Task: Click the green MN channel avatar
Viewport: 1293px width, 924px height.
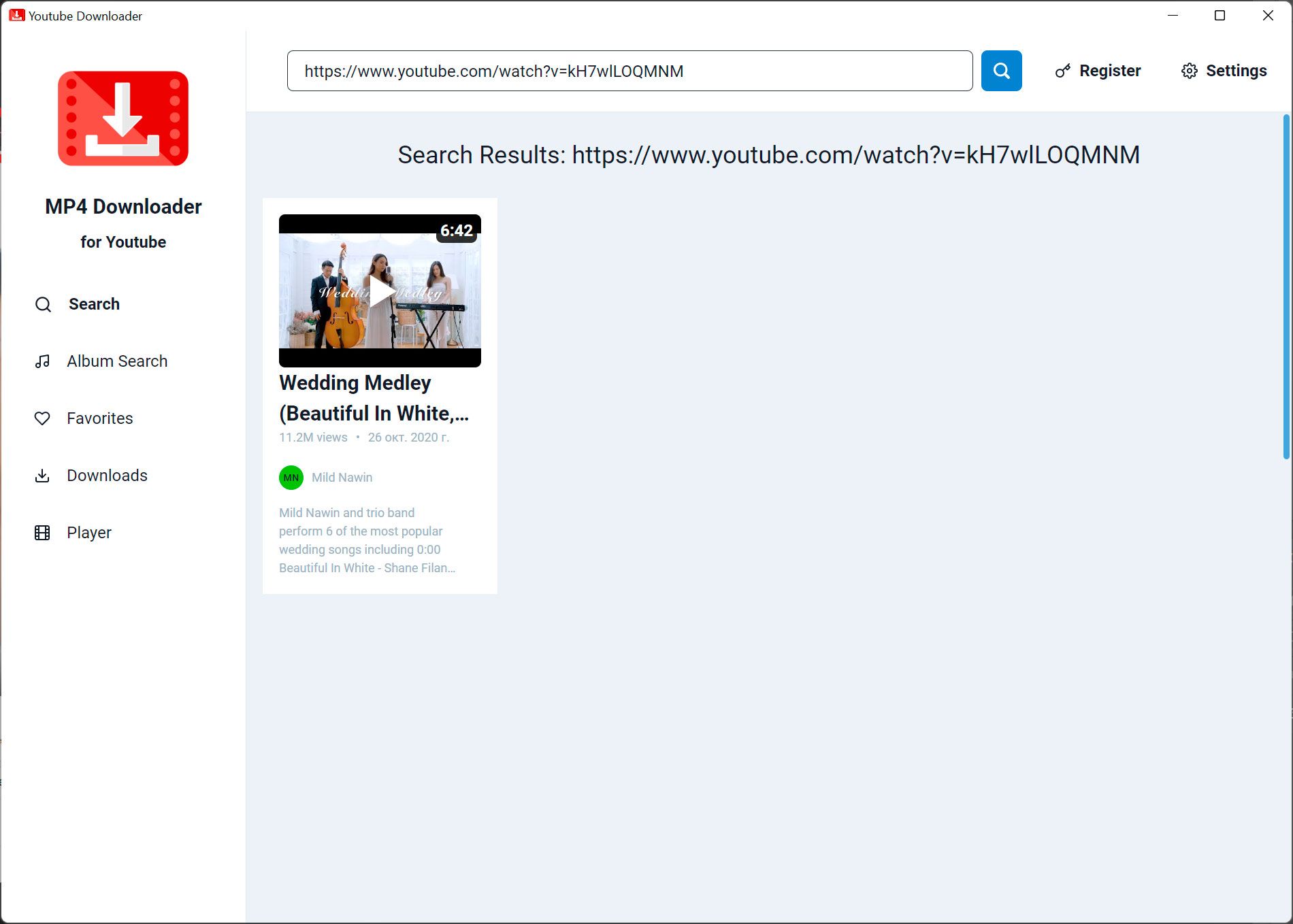Action: 291,478
